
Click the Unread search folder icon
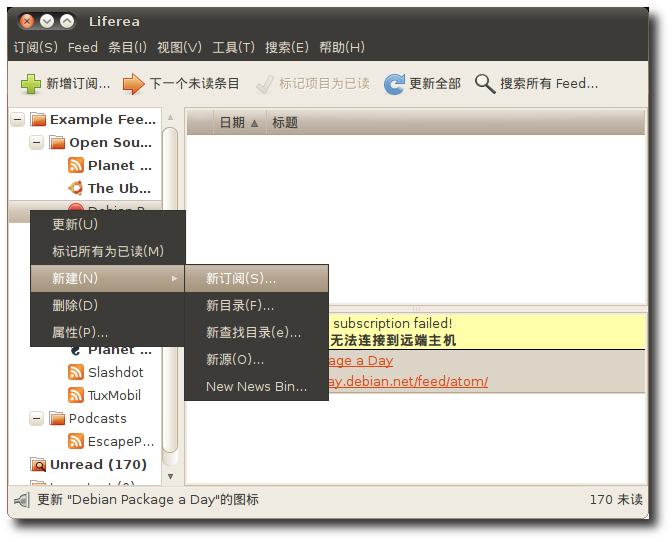tap(38, 464)
